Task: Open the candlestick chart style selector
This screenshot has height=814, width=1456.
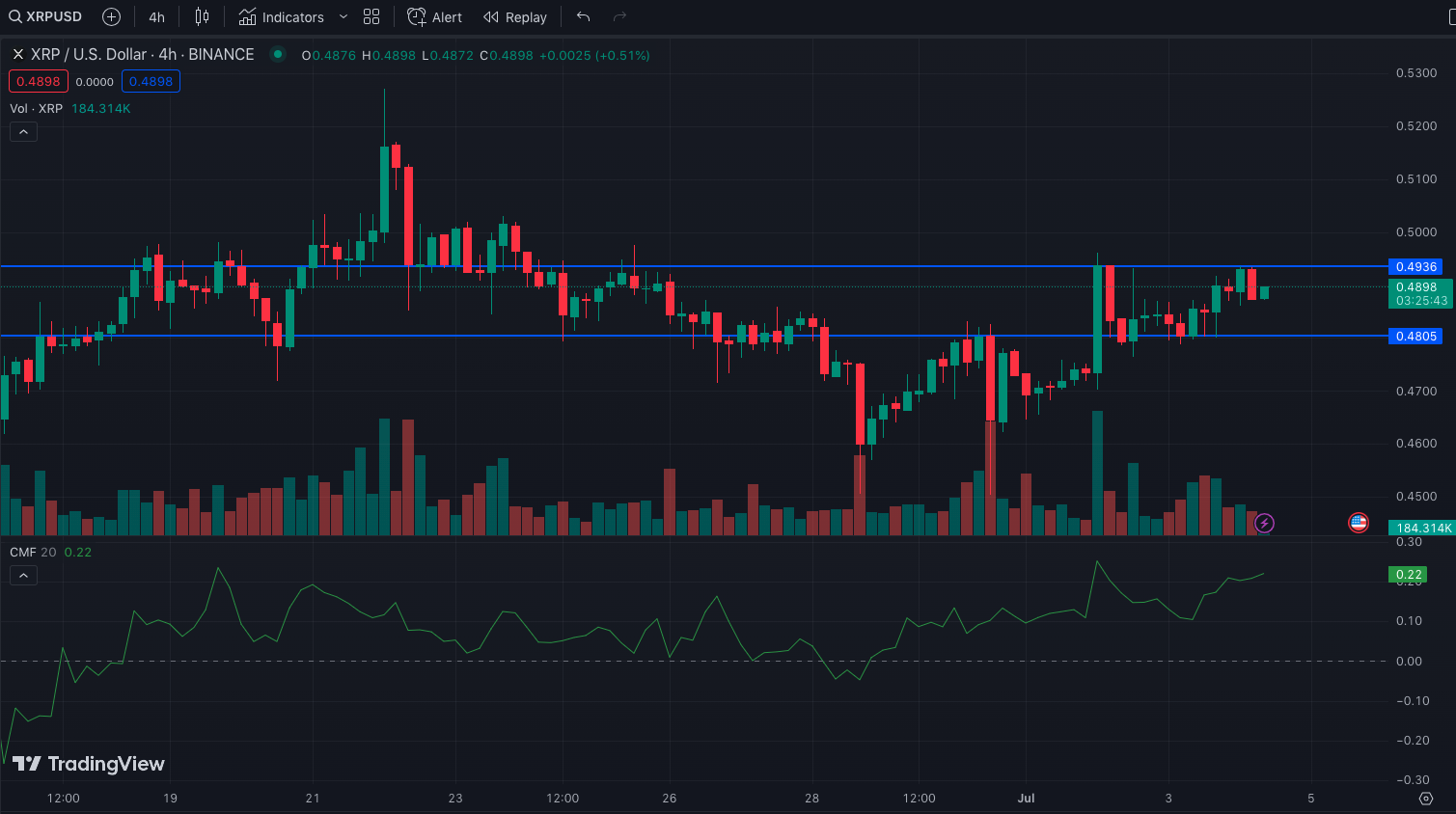Action: (202, 16)
